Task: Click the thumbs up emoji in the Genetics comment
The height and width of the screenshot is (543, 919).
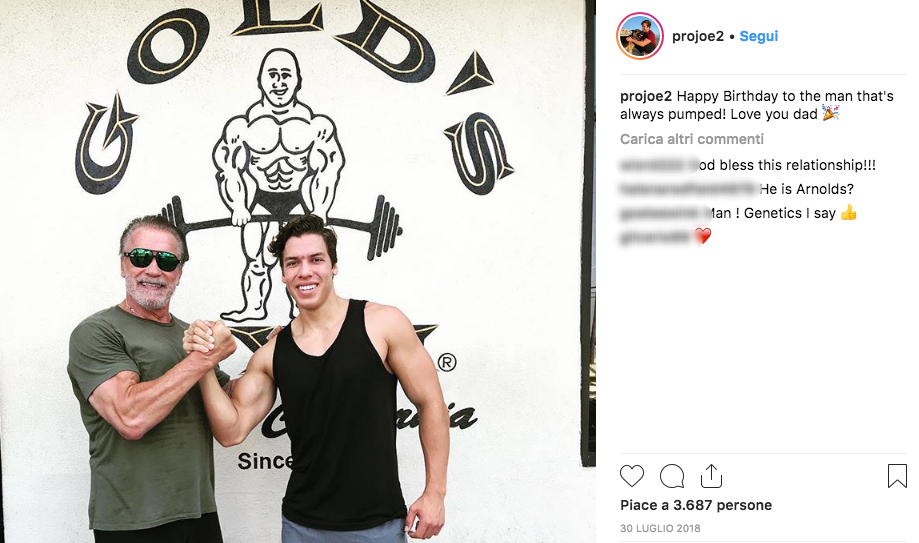Action: 848,213
